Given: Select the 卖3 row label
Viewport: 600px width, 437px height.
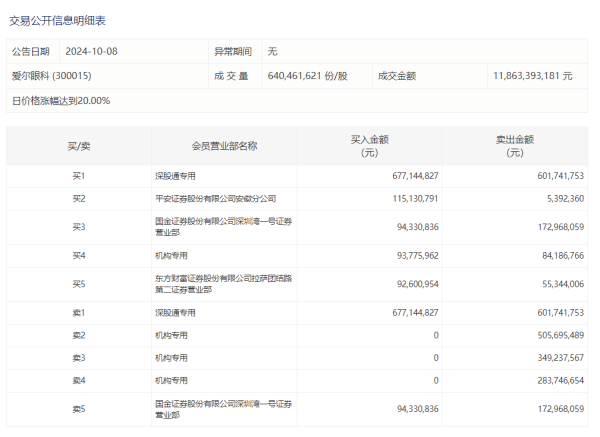Looking at the screenshot, I should click(79, 358).
